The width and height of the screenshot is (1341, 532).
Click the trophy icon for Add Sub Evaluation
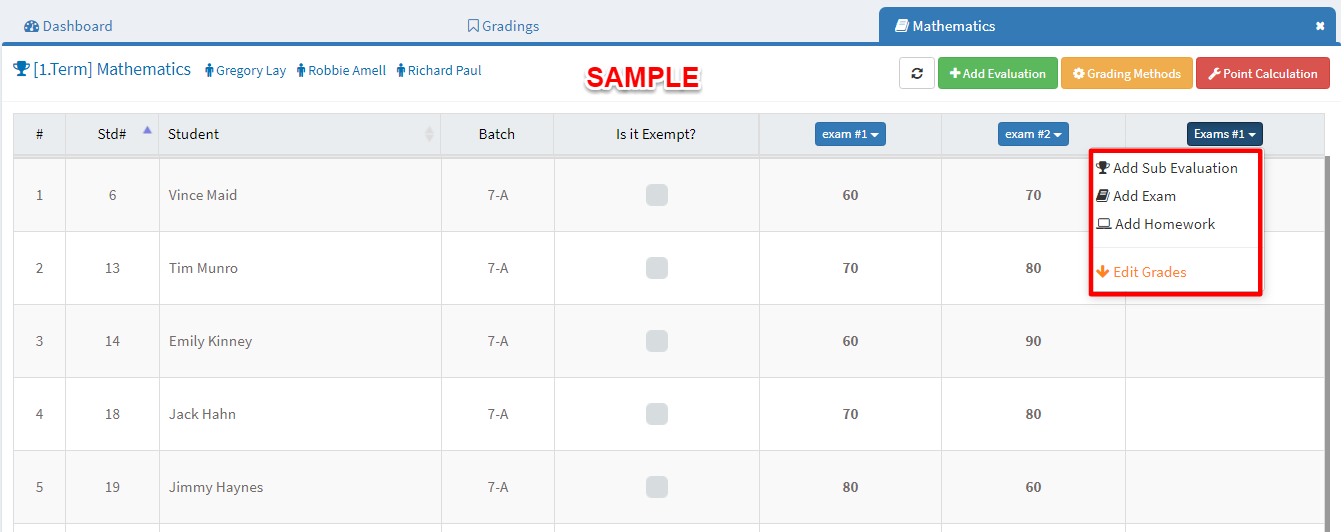1103,168
